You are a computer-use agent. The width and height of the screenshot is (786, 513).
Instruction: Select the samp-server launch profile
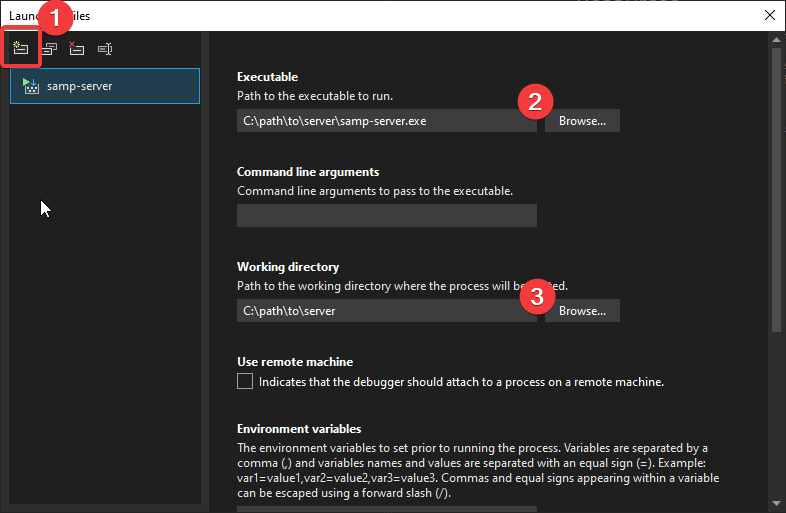pos(105,86)
